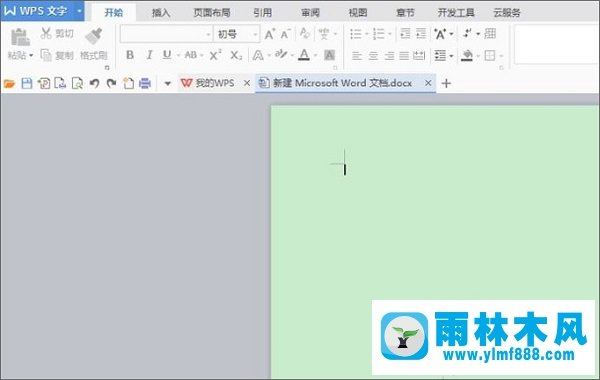Viewport: 600px width, 380px height.
Task: Decrease font size with A- icon
Action: 285,34
